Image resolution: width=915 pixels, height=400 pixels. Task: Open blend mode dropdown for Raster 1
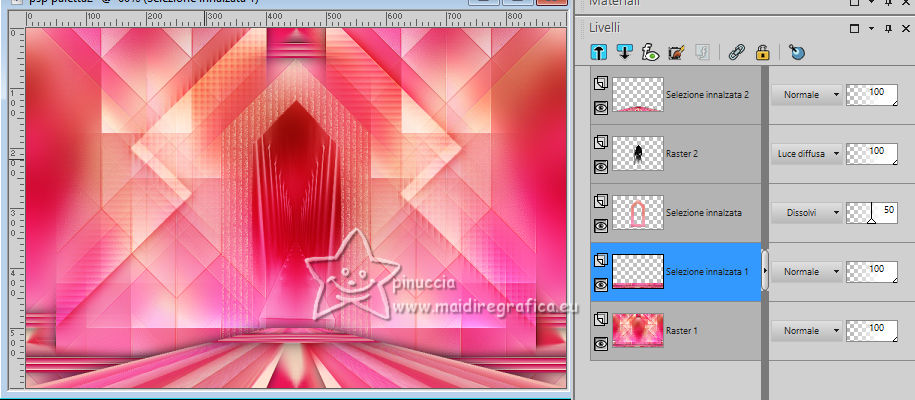pyautogui.click(x=806, y=331)
